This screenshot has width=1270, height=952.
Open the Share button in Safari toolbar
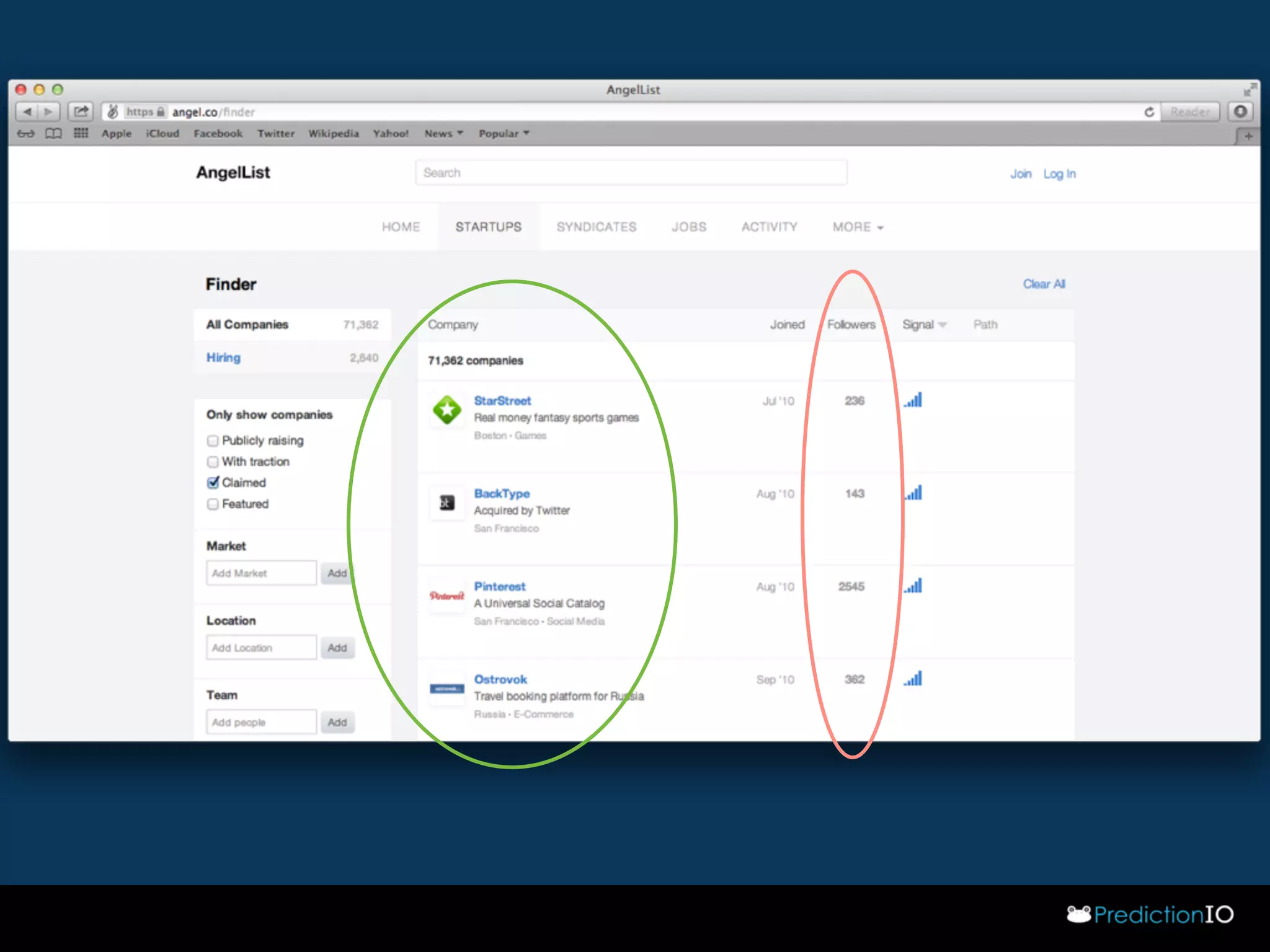81,112
